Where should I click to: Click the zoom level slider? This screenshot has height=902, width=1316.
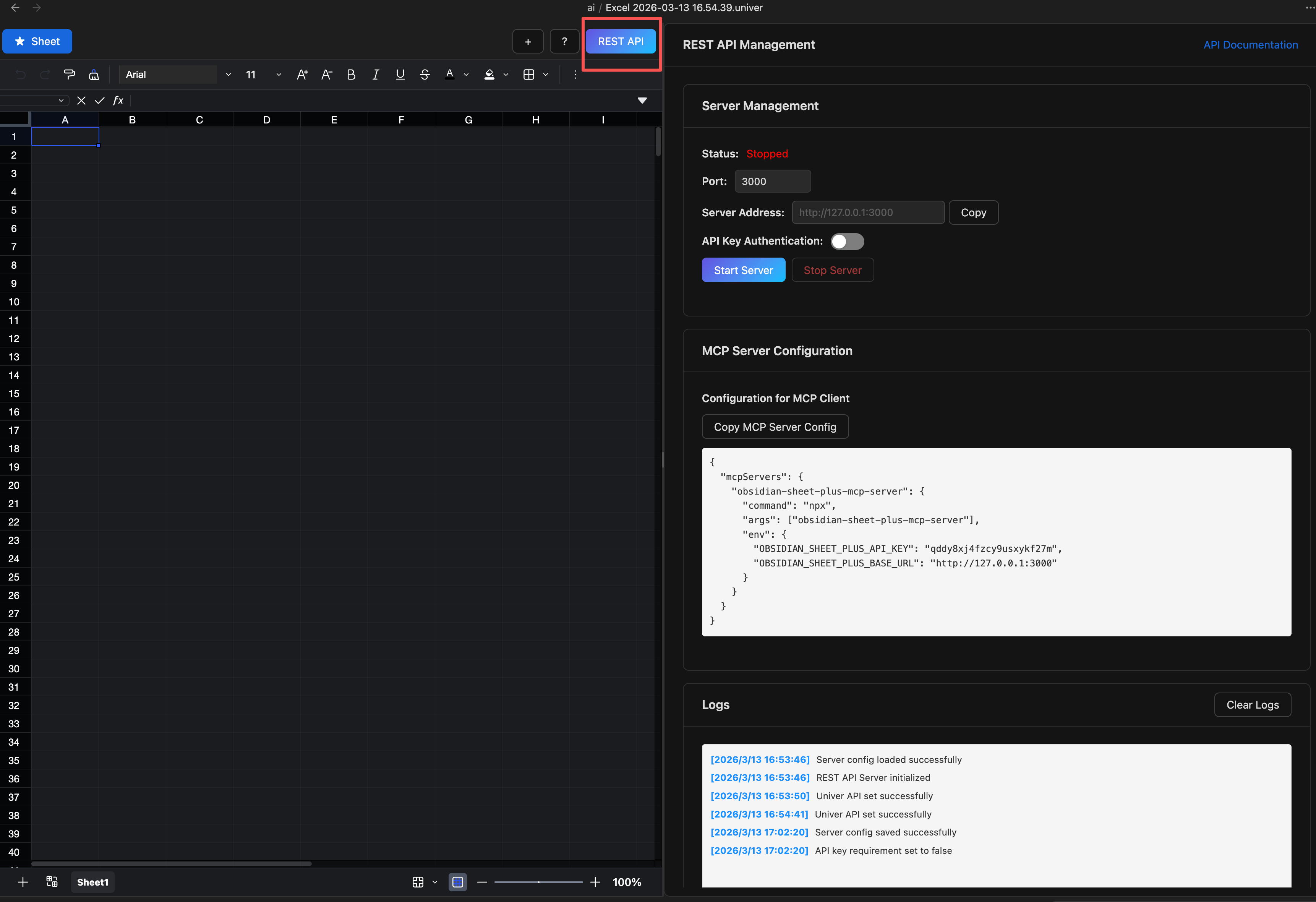[x=538, y=882]
